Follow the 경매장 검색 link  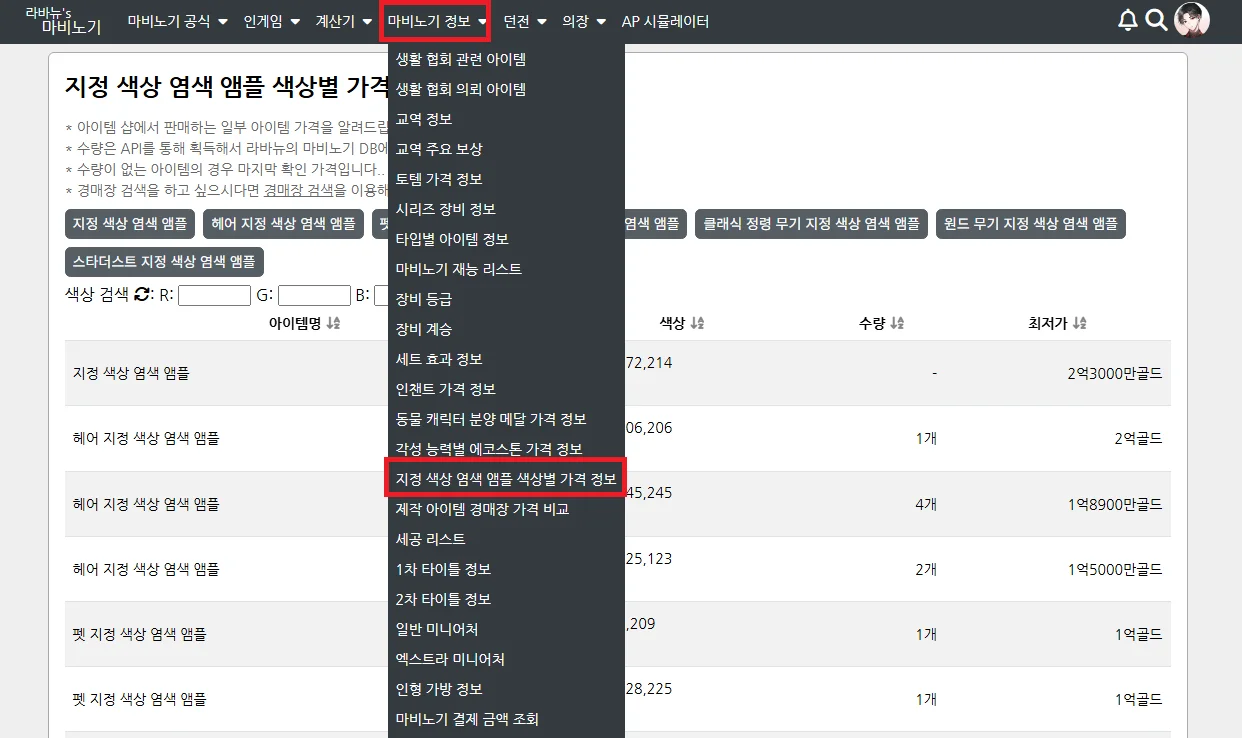click(298, 190)
